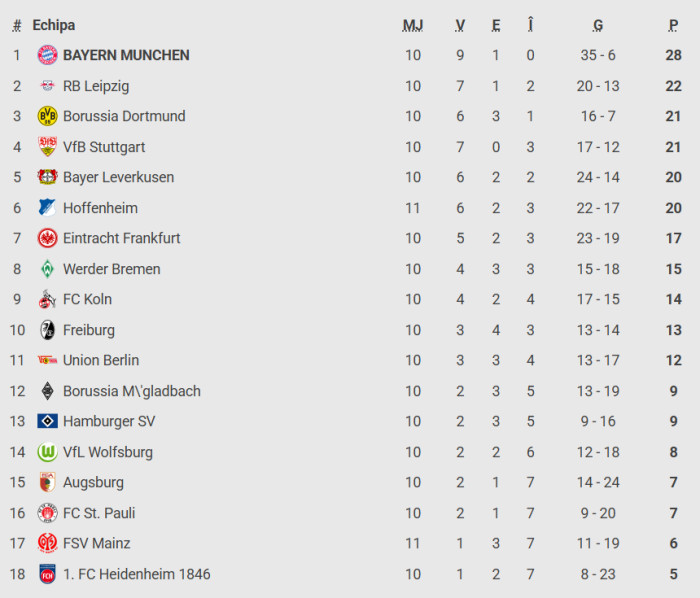Click the FSV Mainz crest
This screenshot has height=598, width=700.
47,543
